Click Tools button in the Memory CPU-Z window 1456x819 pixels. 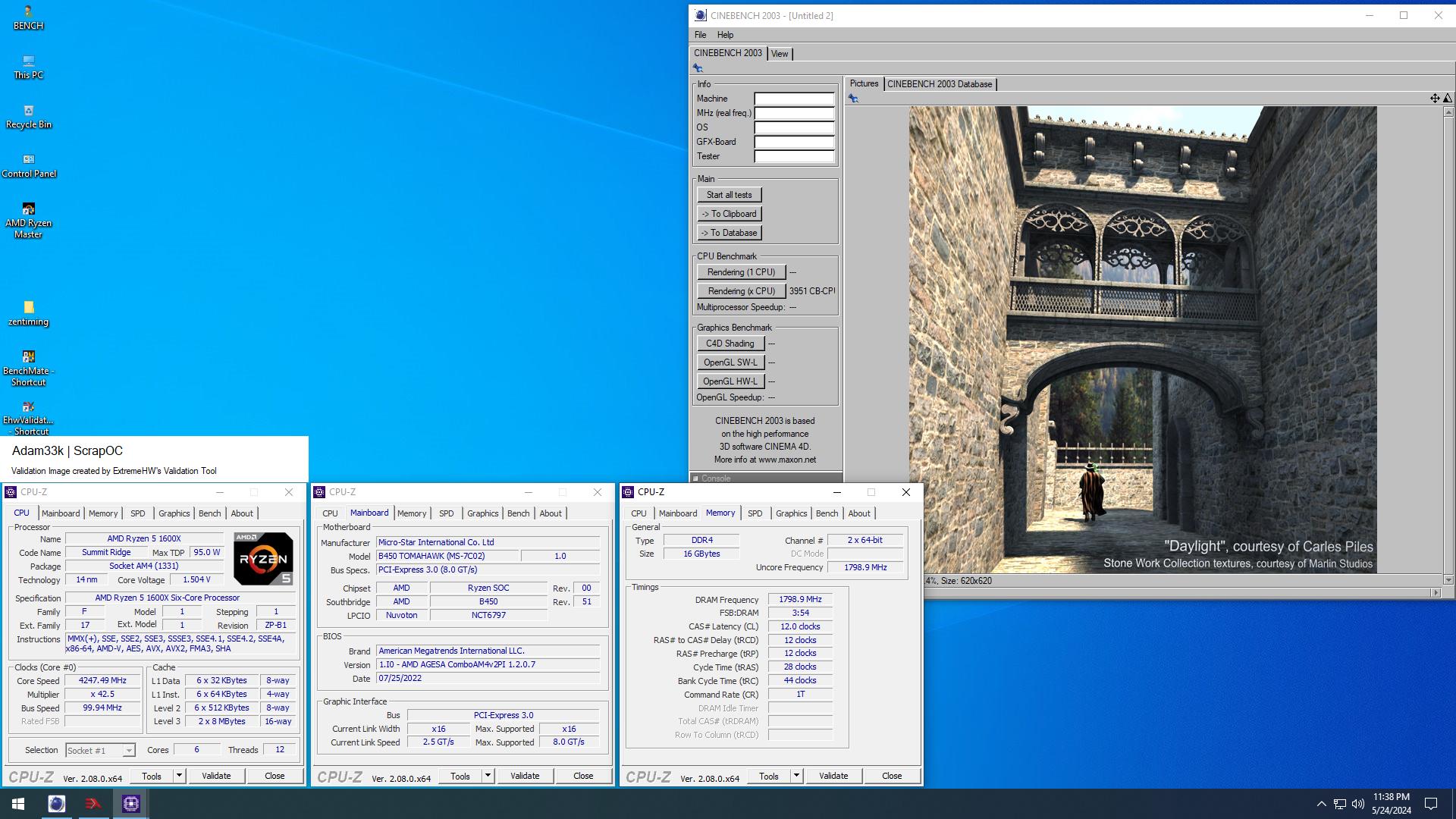(x=769, y=776)
